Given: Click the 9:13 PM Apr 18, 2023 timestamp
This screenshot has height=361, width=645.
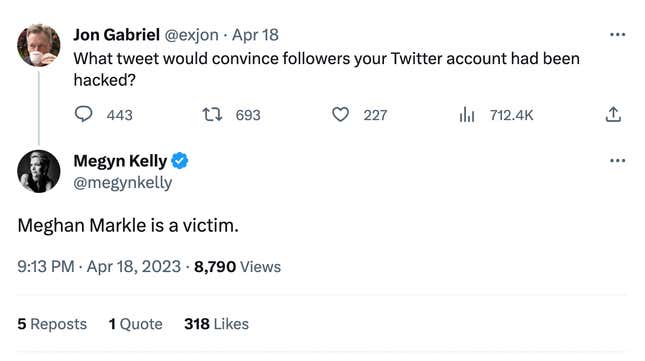Looking at the screenshot, I should coord(99,267).
